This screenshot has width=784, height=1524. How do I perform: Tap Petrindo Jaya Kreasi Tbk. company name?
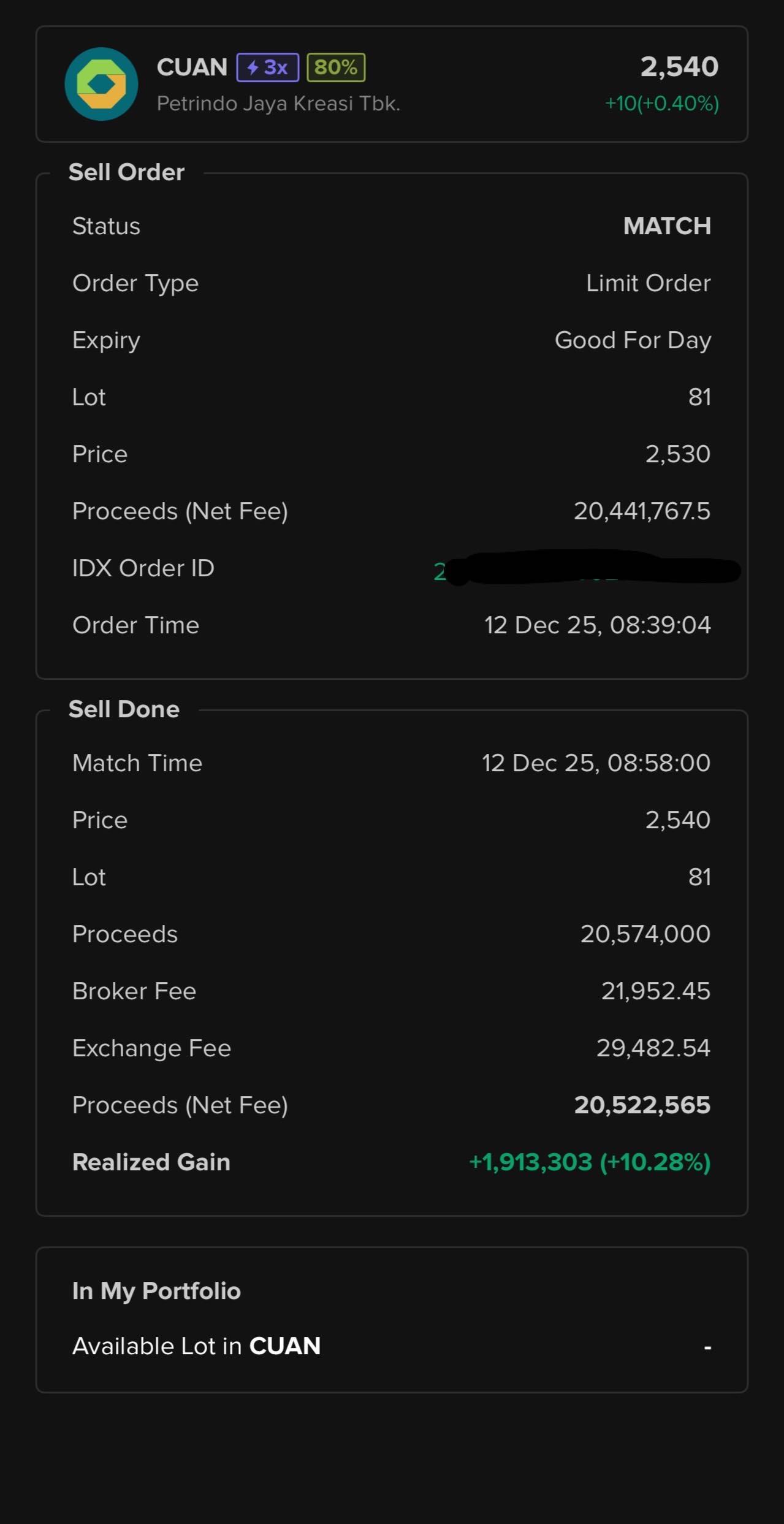click(278, 104)
